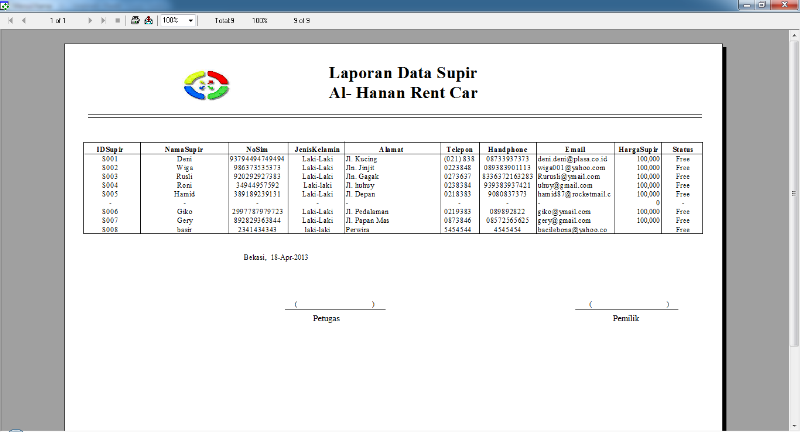Viewport: 800px width, 432px height.
Task: Click the NamaSupir column header
Action: point(184,149)
